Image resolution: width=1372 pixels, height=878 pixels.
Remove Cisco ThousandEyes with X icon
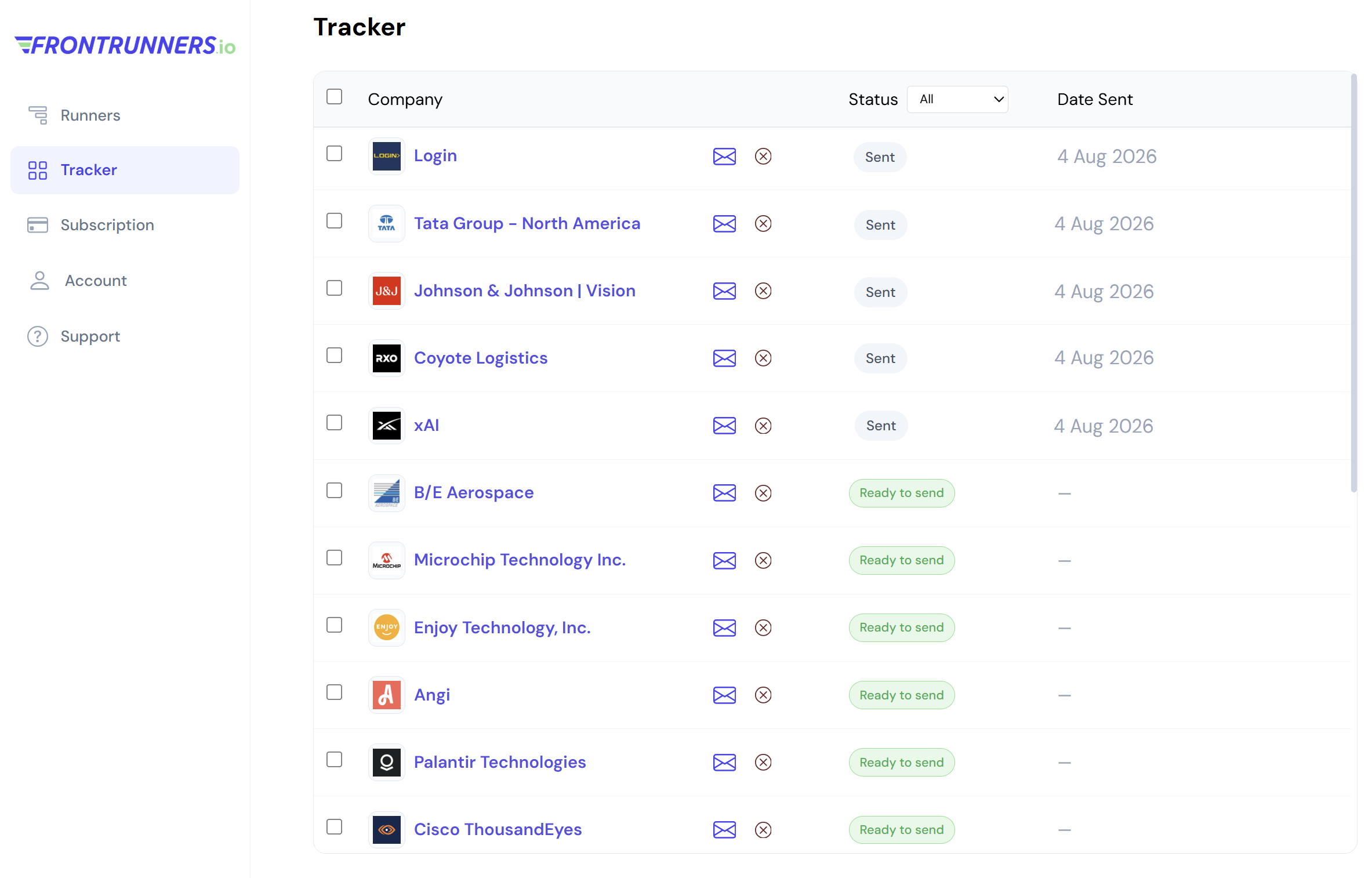763,830
